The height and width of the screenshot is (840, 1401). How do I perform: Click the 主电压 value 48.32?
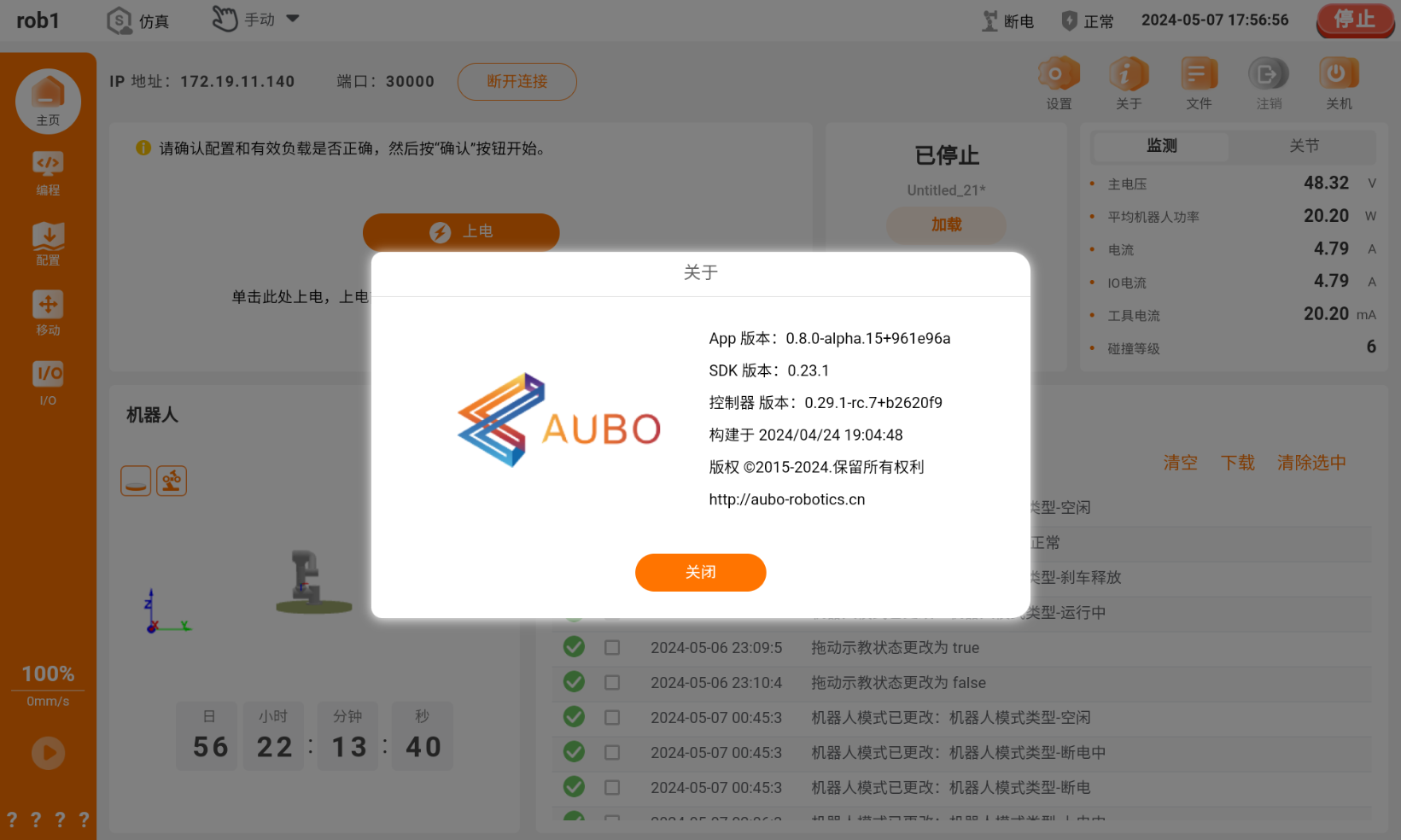[1326, 183]
